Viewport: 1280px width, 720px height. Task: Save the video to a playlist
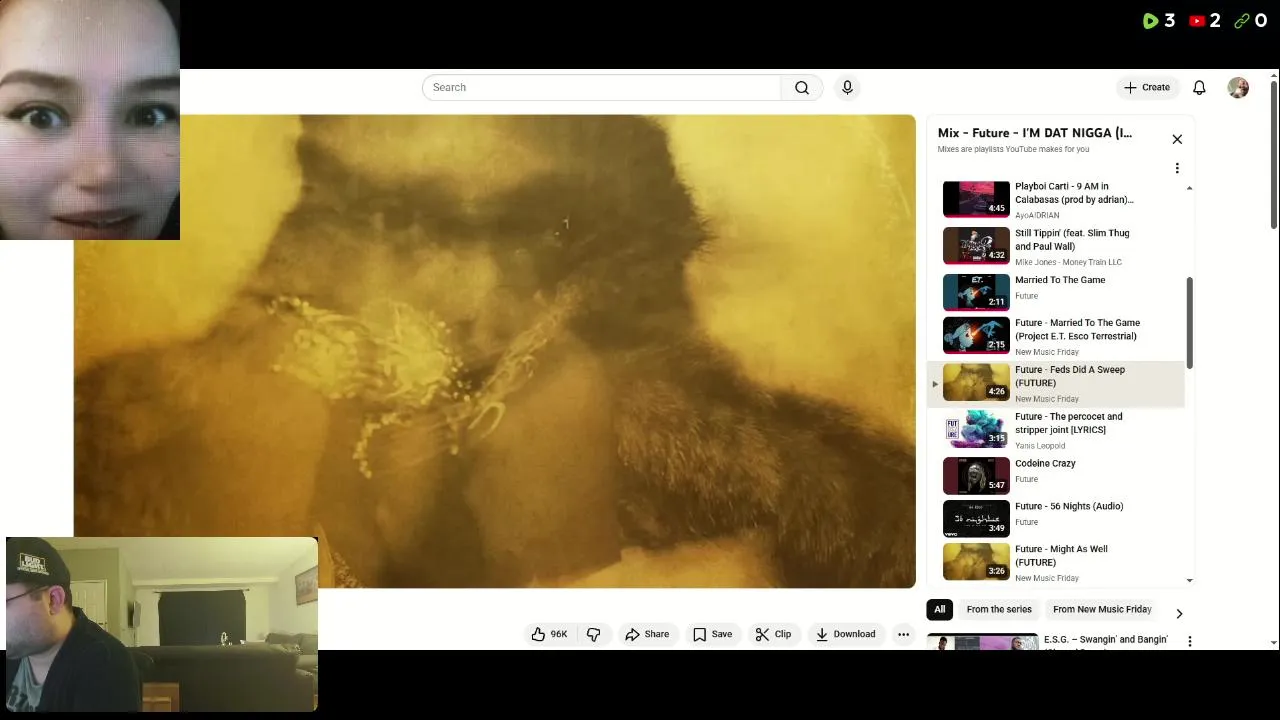pyautogui.click(x=712, y=634)
